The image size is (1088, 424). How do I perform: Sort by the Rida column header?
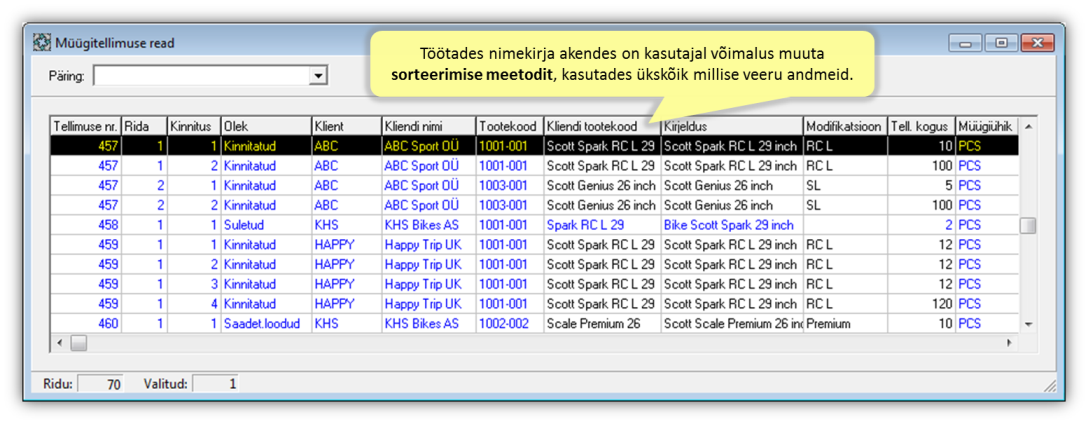pyautogui.click(x=144, y=127)
